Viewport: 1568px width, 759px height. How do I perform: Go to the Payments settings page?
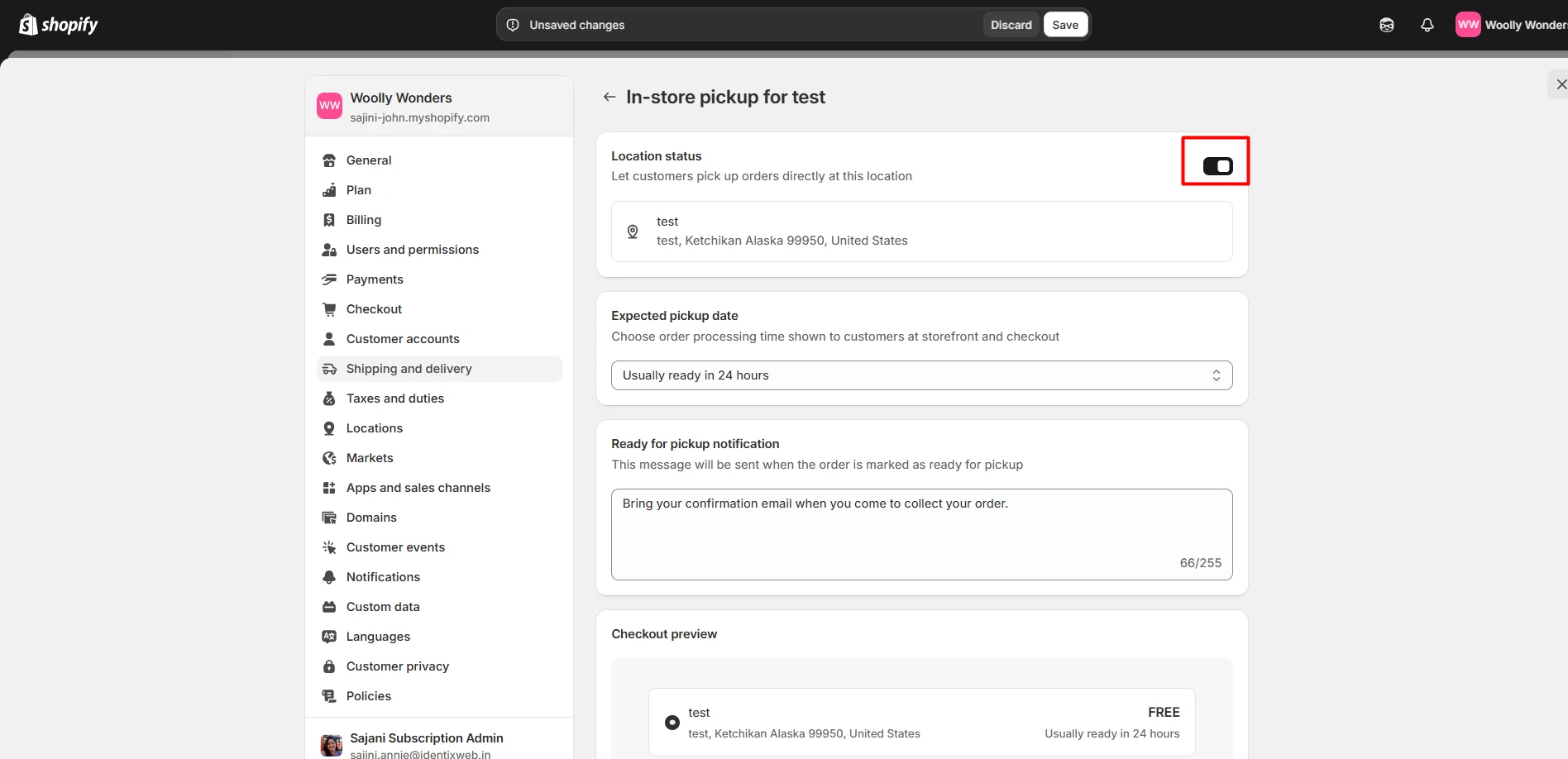point(375,279)
